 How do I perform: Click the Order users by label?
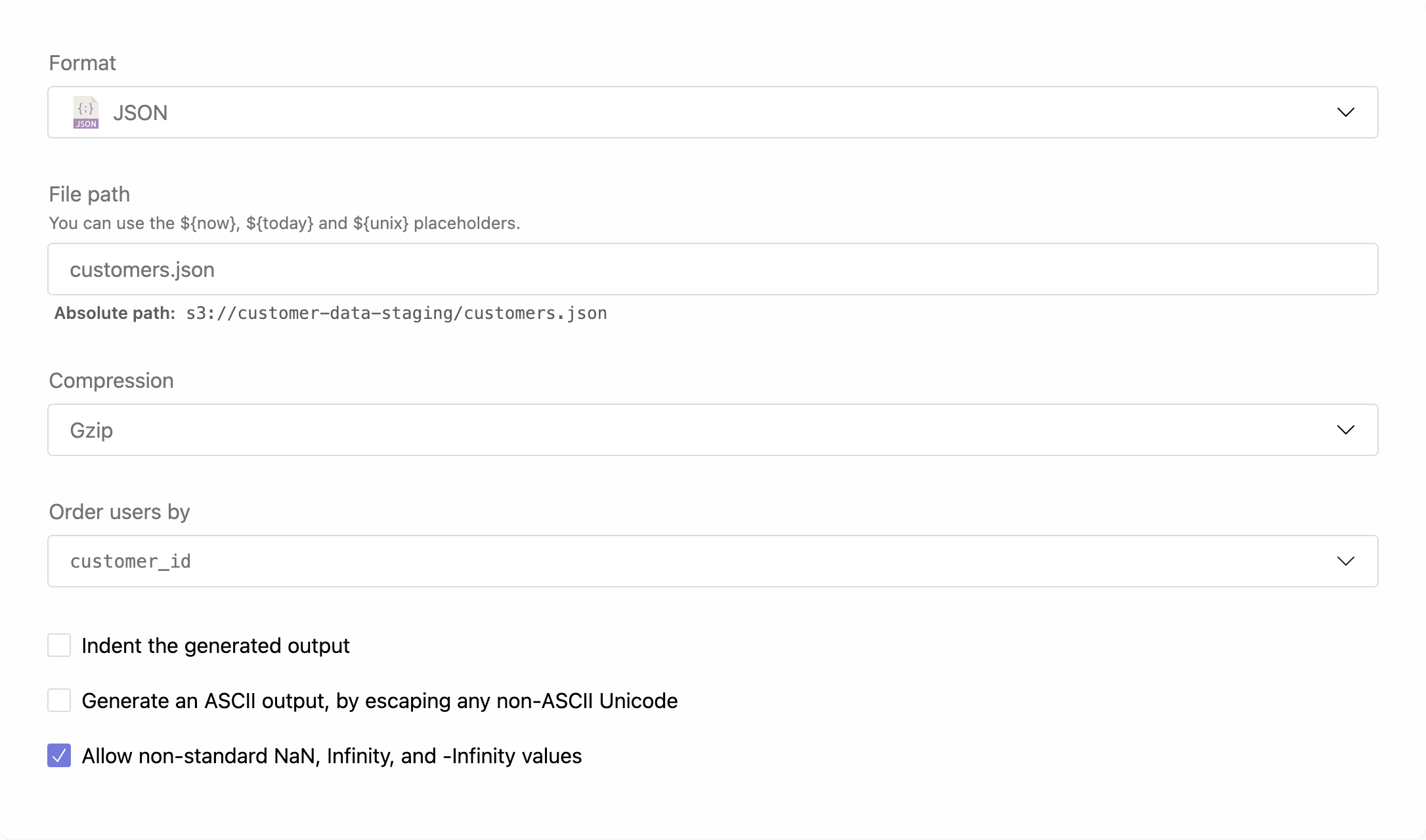coord(119,511)
